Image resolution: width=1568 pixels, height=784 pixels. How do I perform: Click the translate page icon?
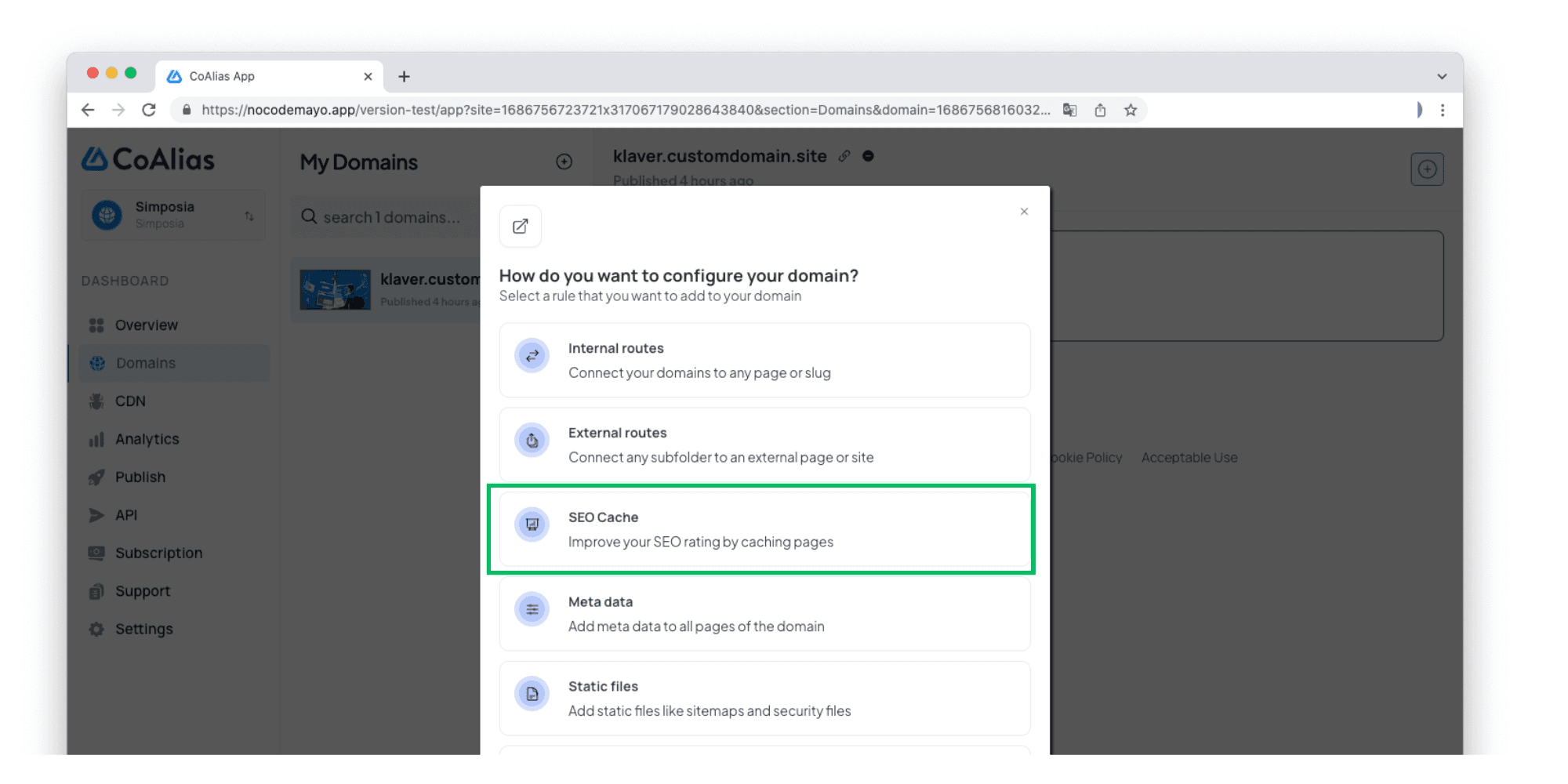coord(1069,111)
